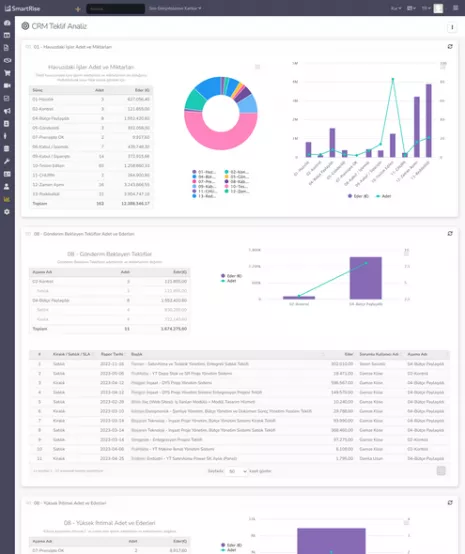Open the donut chart's menu icon

click(258, 67)
